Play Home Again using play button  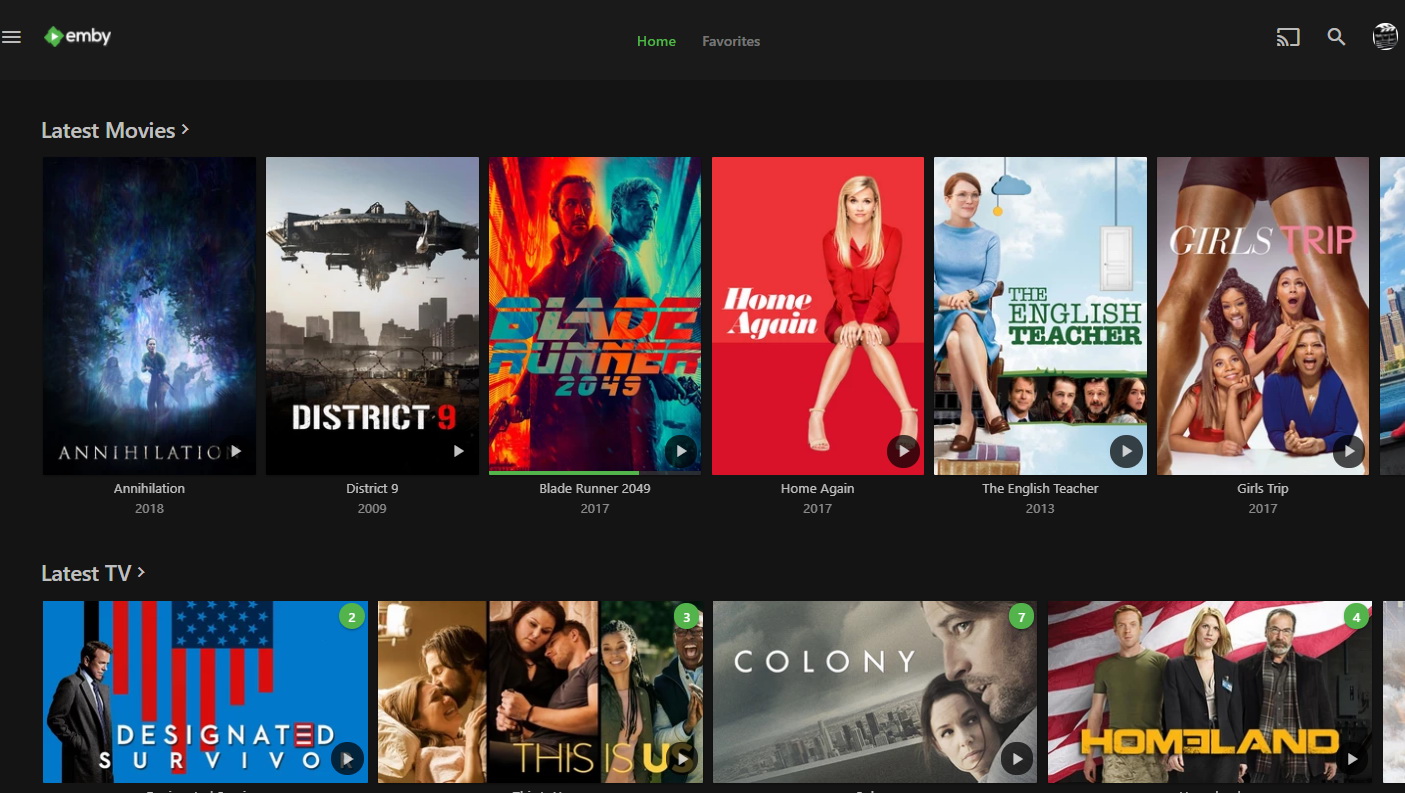(x=903, y=451)
